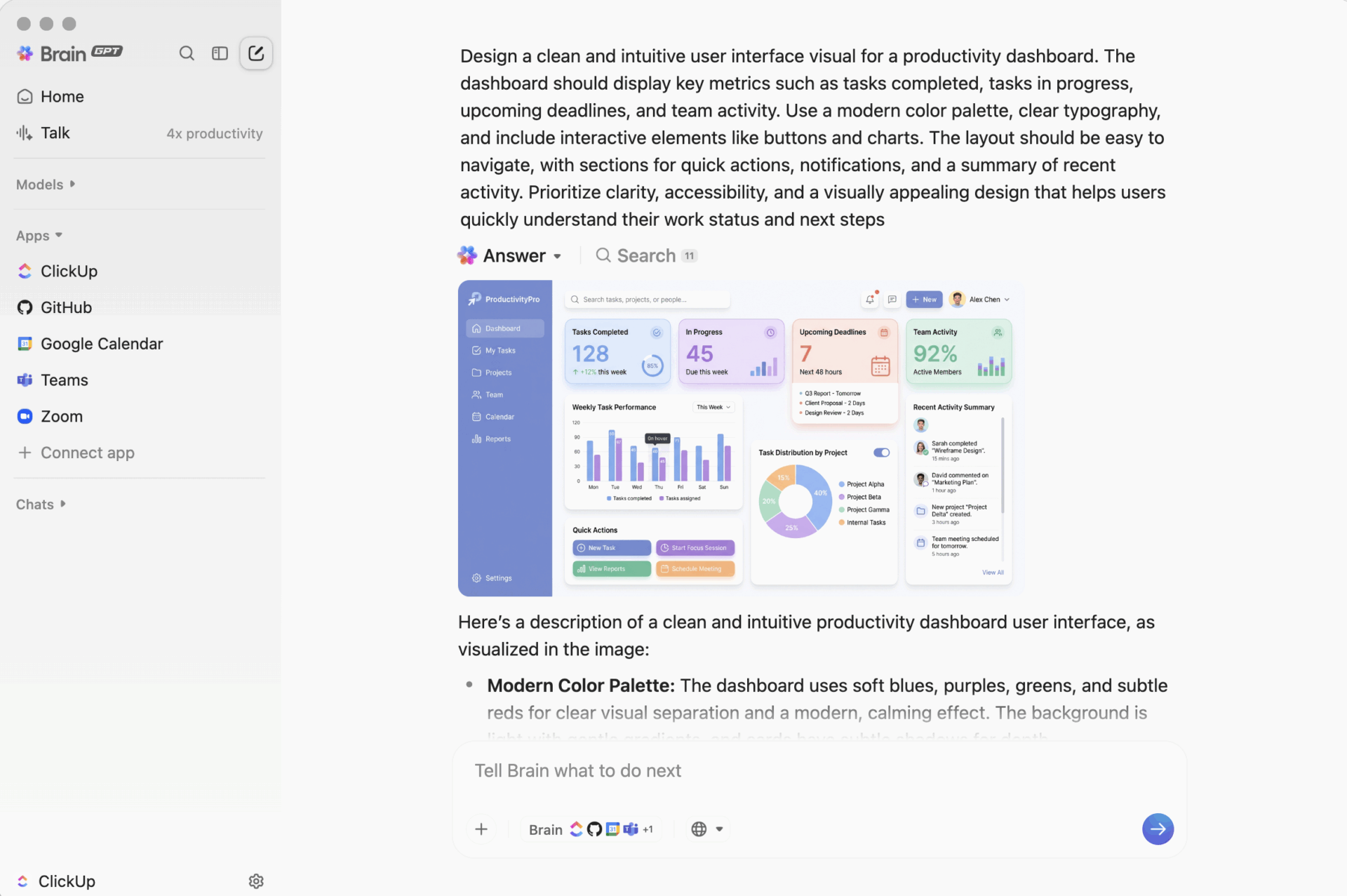1347x896 pixels.
Task: Send the message with arrow button
Action: 1158,829
